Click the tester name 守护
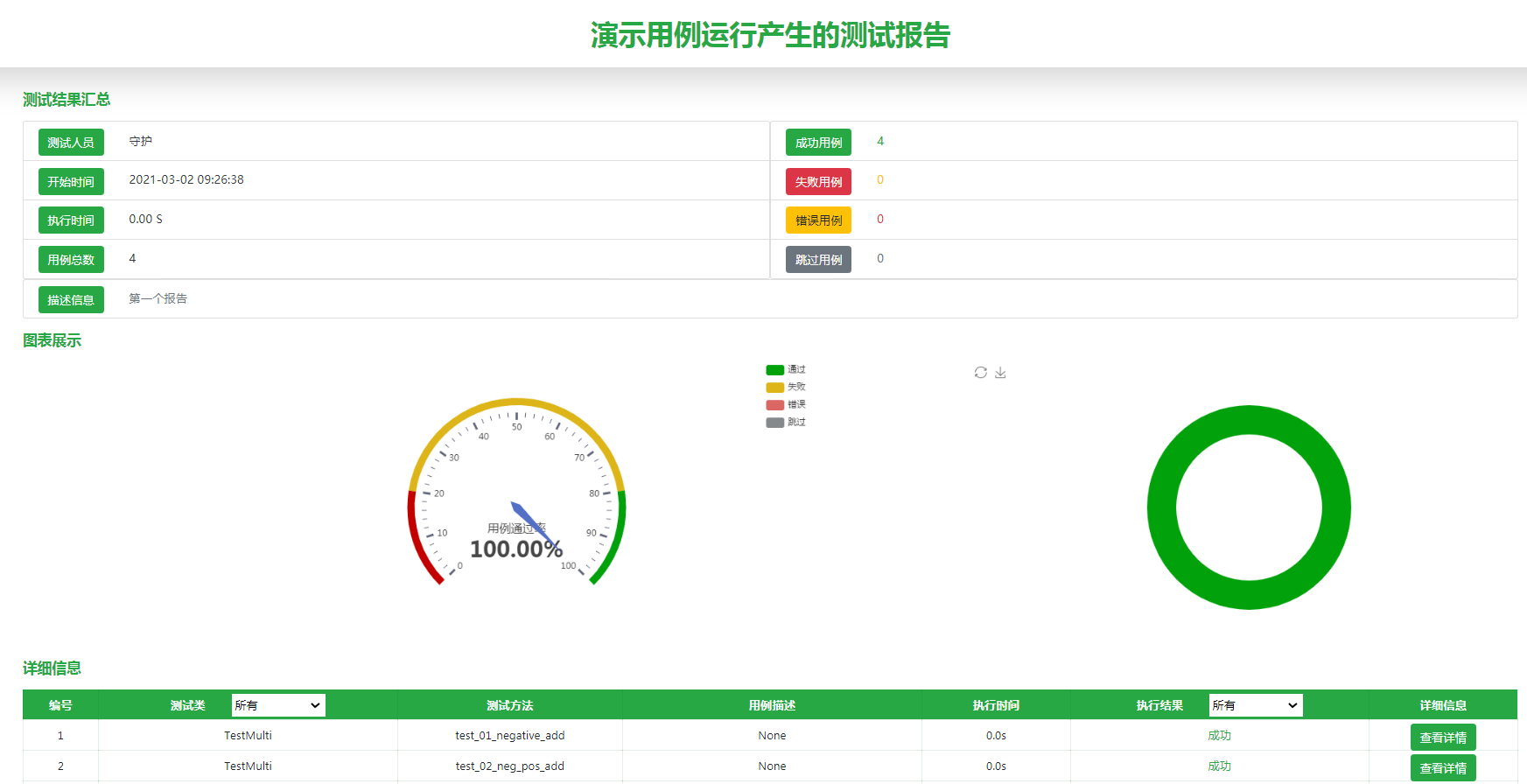The width and height of the screenshot is (1527, 784). click(x=141, y=141)
